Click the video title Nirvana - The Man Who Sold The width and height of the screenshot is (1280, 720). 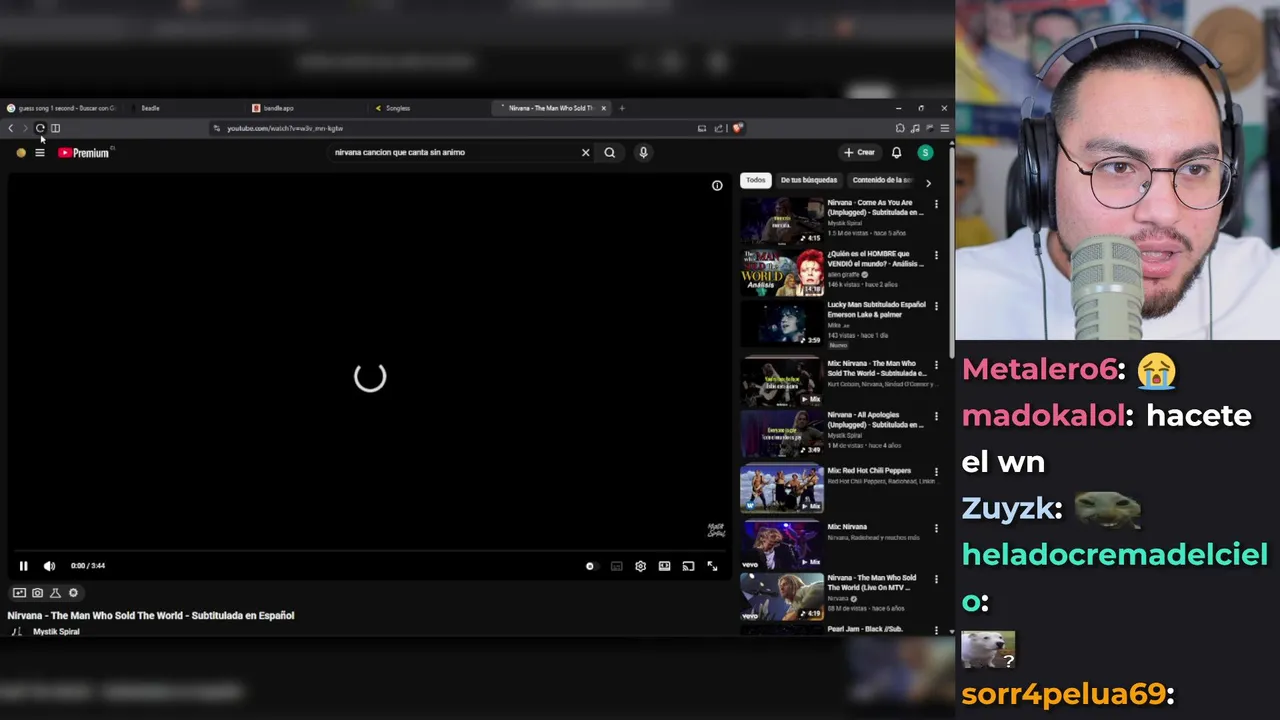[151, 616]
